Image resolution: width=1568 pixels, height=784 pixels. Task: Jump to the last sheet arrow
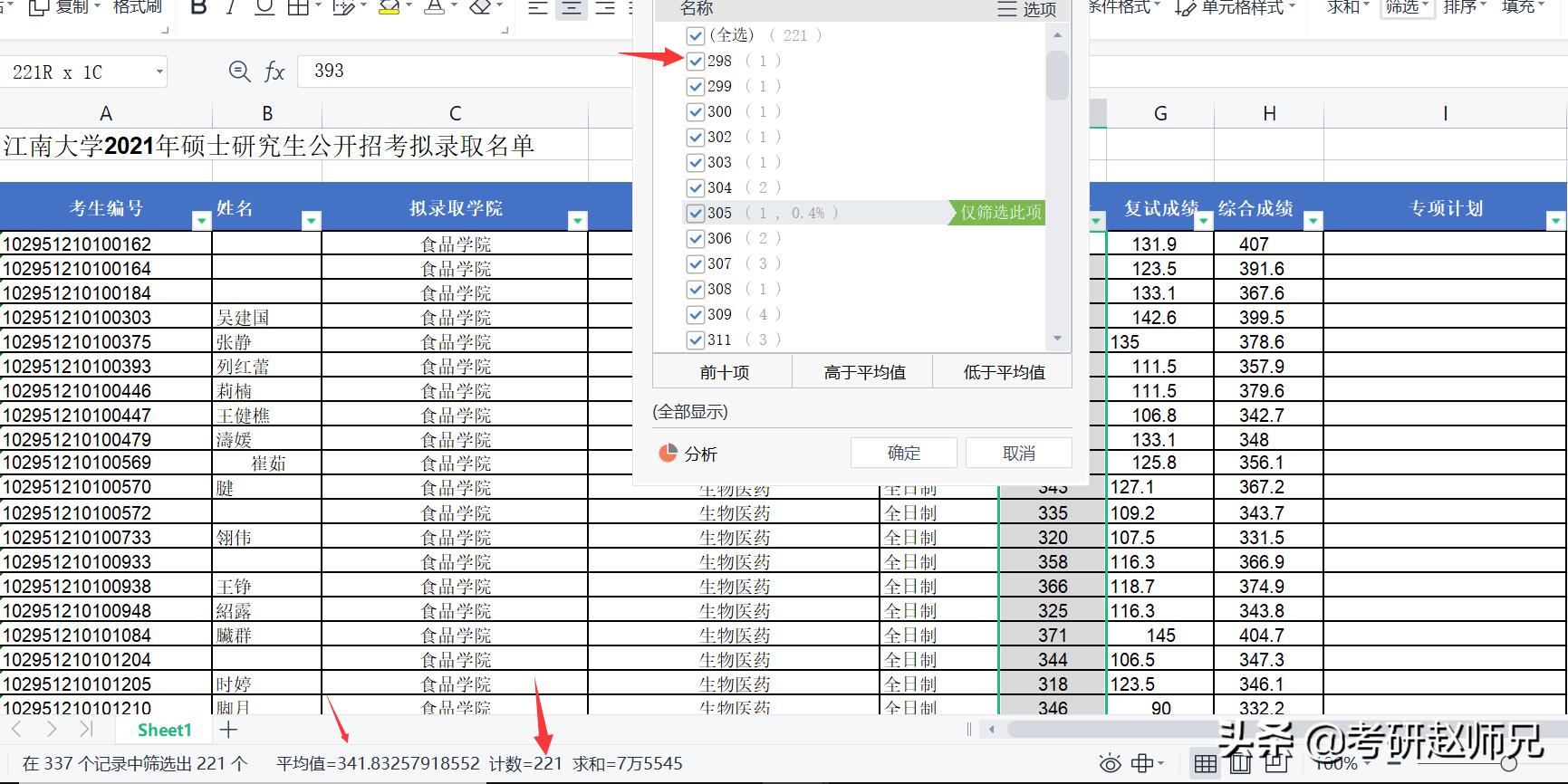(86, 730)
